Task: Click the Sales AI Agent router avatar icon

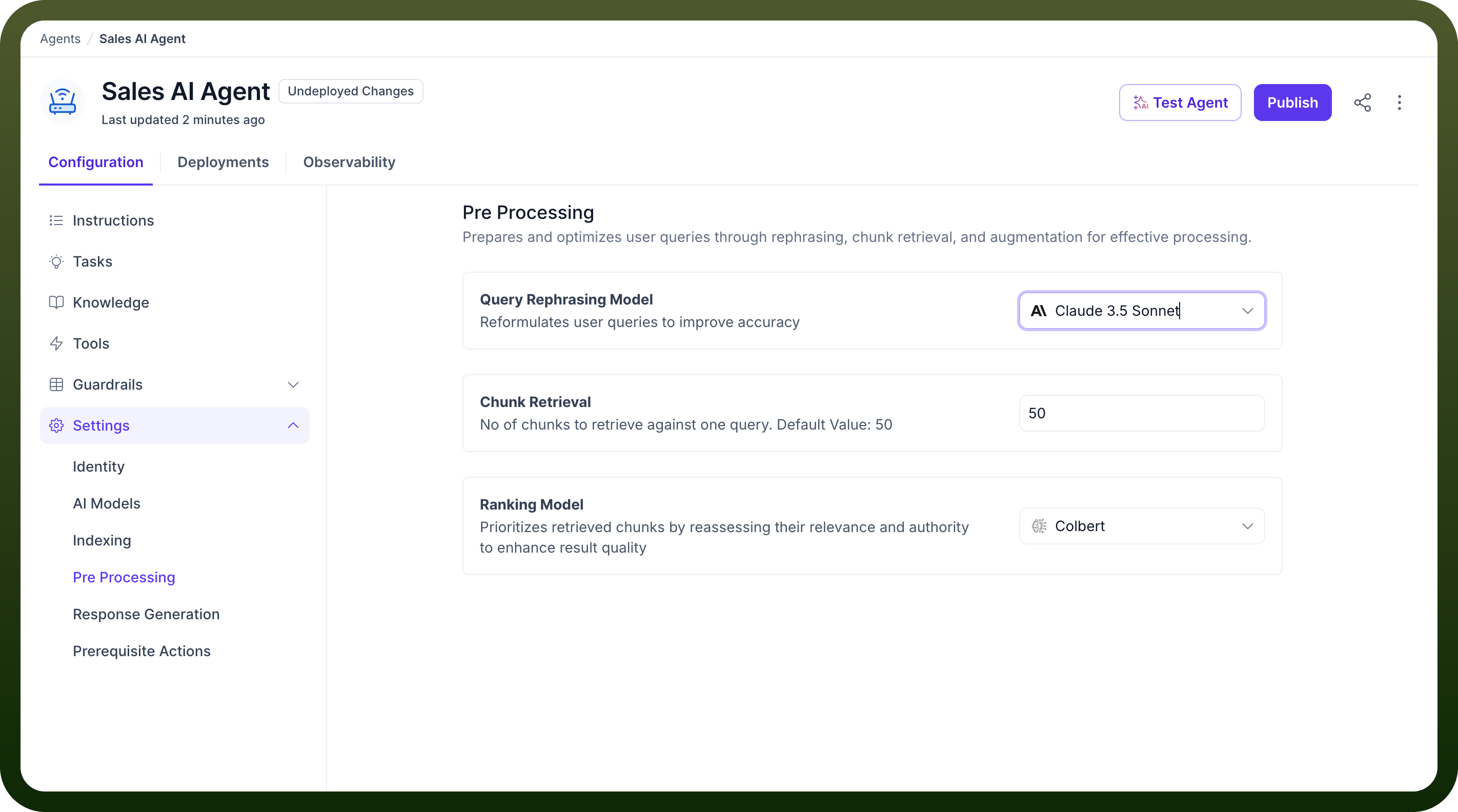Action: (x=62, y=102)
